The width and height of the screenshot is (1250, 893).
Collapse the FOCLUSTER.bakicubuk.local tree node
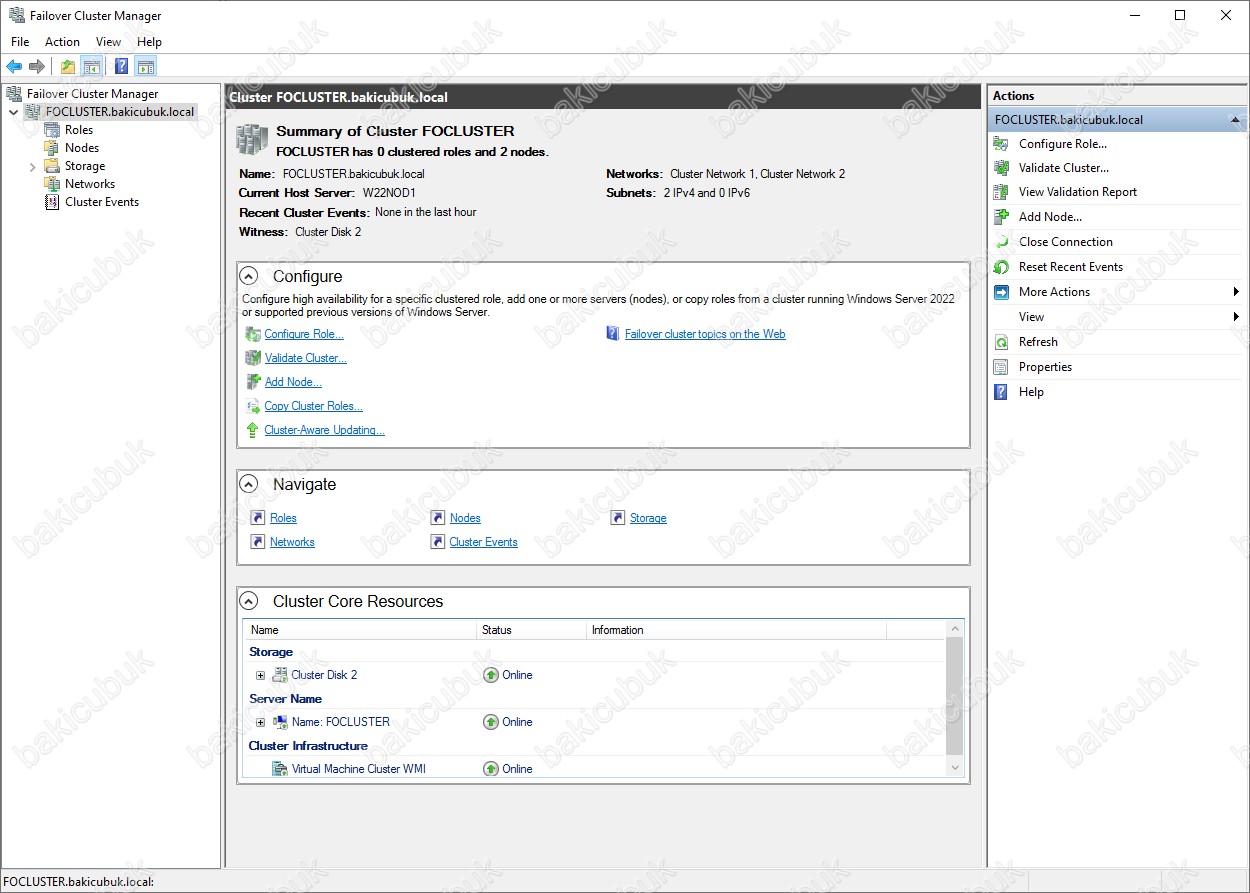click(x=13, y=112)
